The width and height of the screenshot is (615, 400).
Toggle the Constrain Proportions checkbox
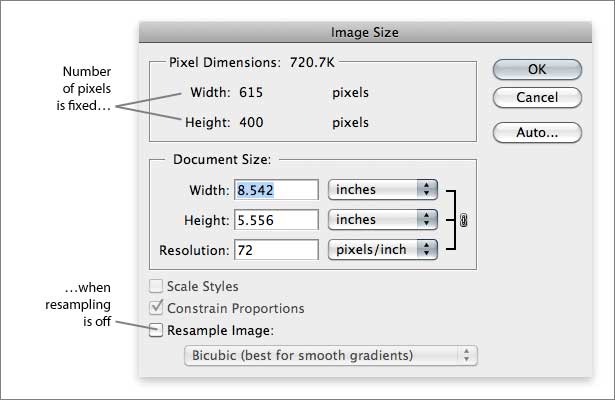(156, 308)
